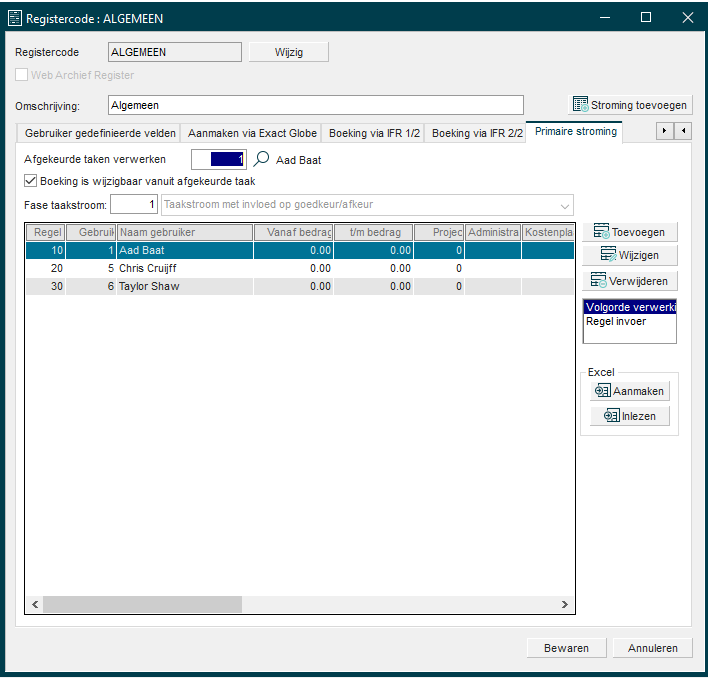Screen dimensions: 708x678
Task: Click the Administratie column header
Action: point(493,232)
